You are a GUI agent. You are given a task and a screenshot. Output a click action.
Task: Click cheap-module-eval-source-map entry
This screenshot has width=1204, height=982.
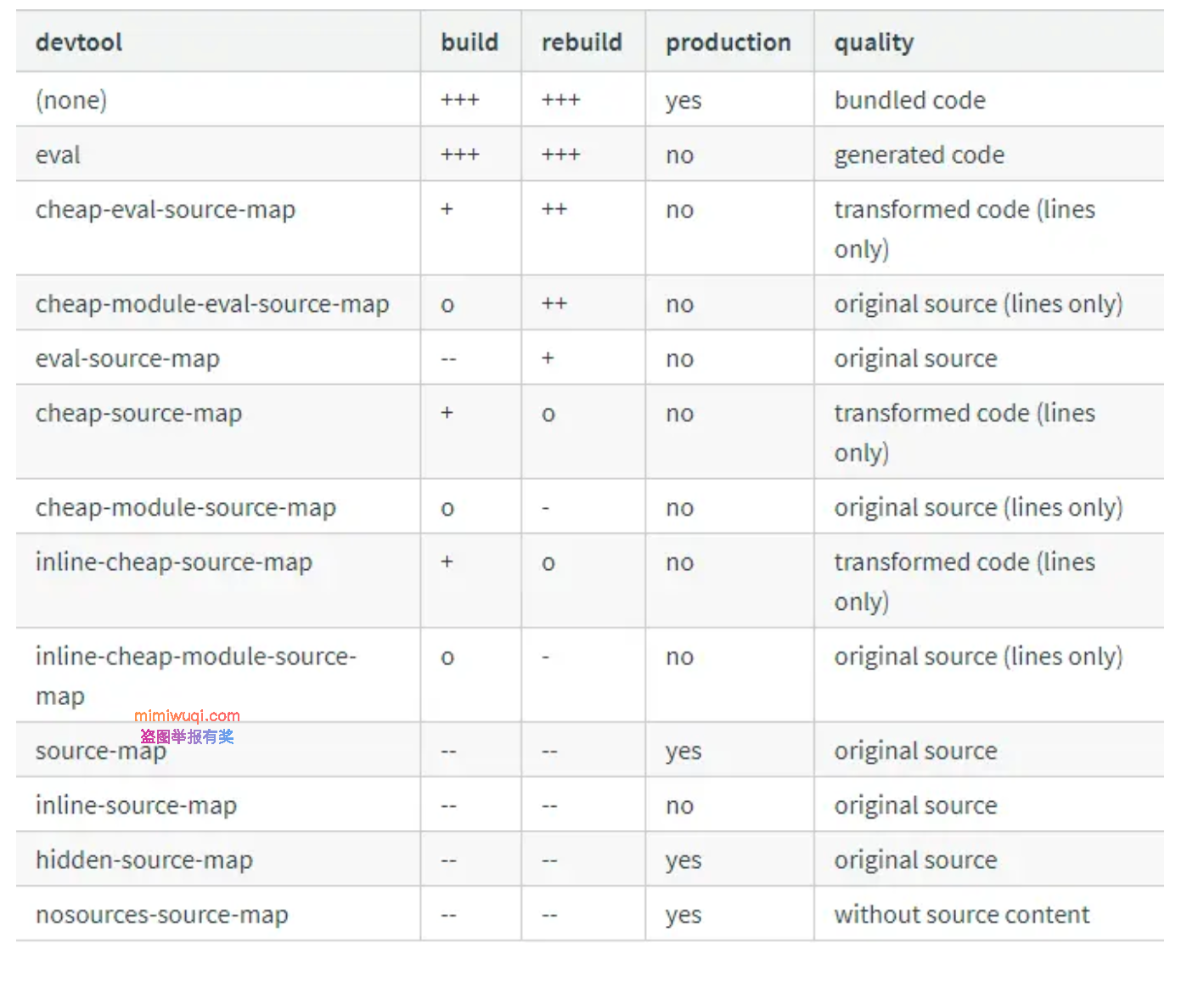pyautogui.click(x=212, y=304)
